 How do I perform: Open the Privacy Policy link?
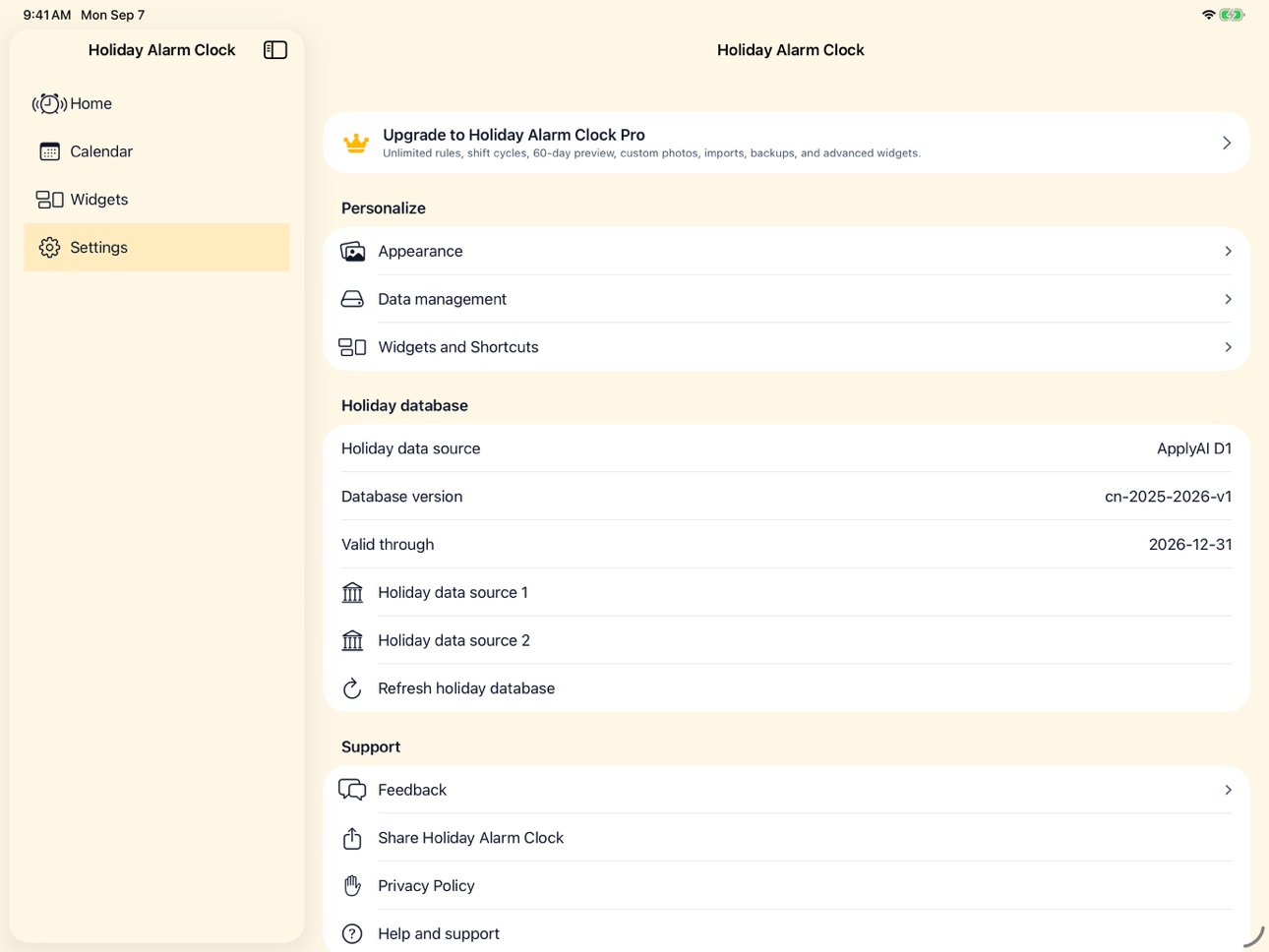786,885
